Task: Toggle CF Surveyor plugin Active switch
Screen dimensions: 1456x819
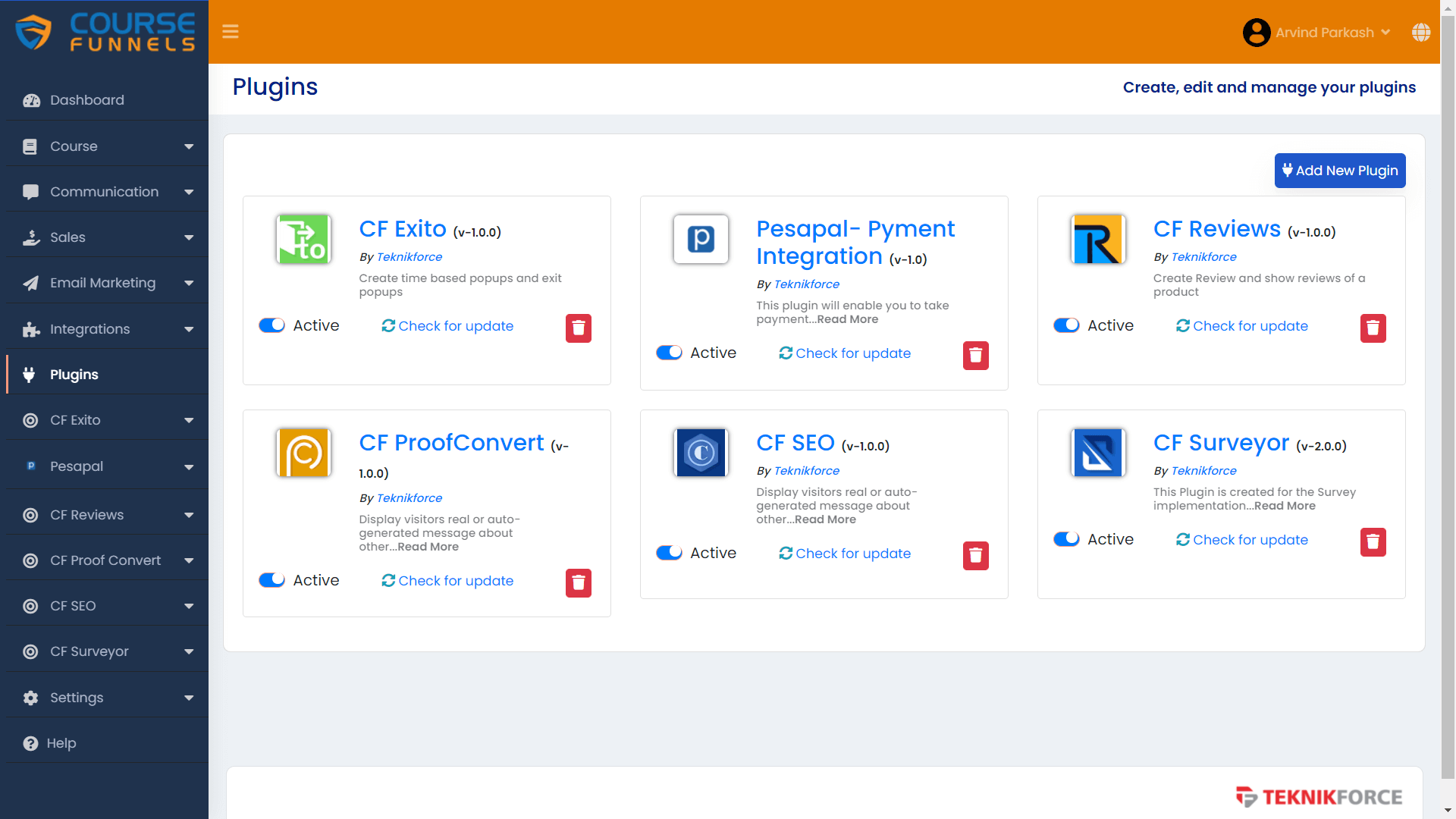Action: pyautogui.click(x=1067, y=539)
